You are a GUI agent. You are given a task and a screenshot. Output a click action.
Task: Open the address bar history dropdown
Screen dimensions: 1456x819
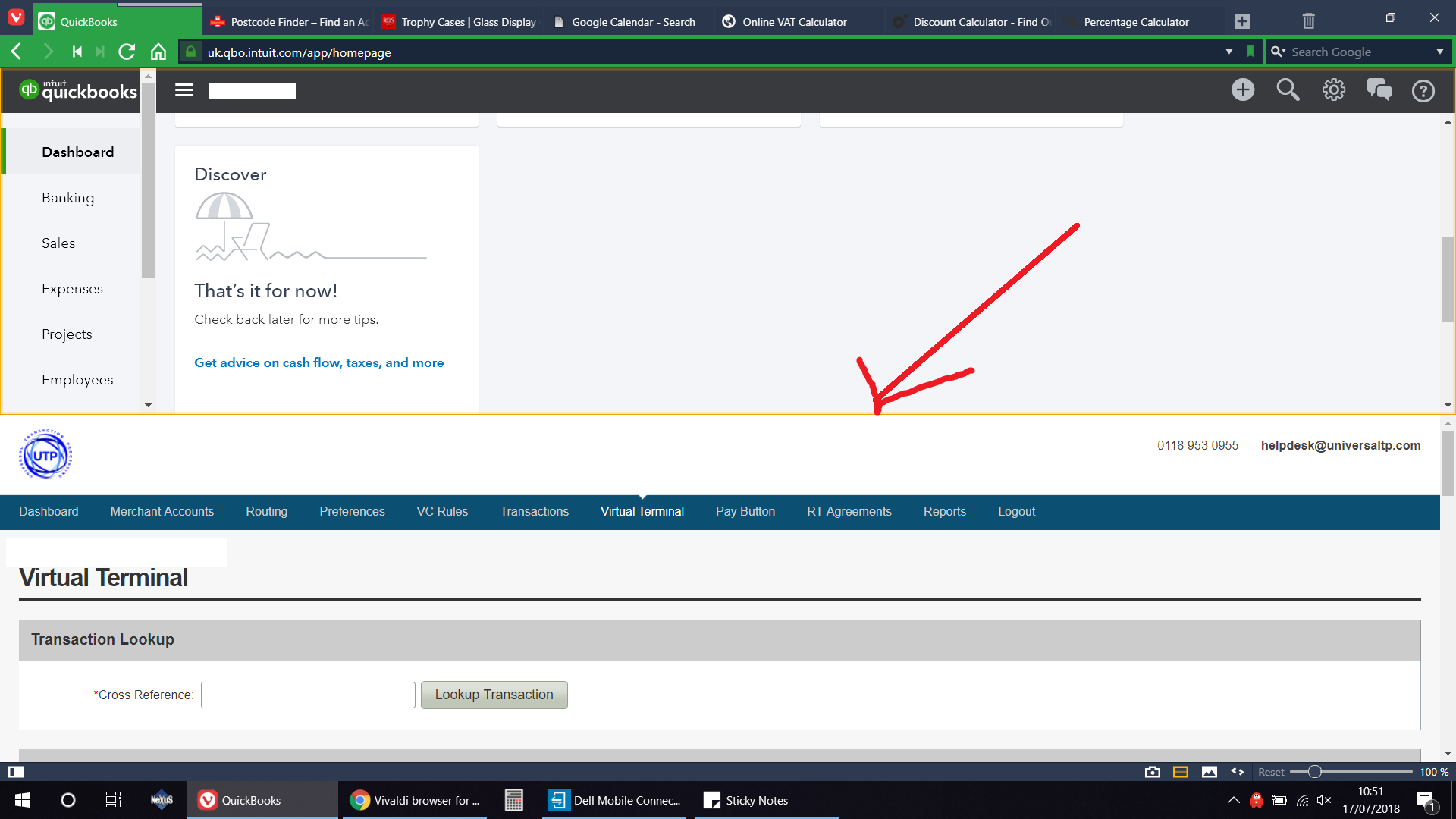[1229, 52]
